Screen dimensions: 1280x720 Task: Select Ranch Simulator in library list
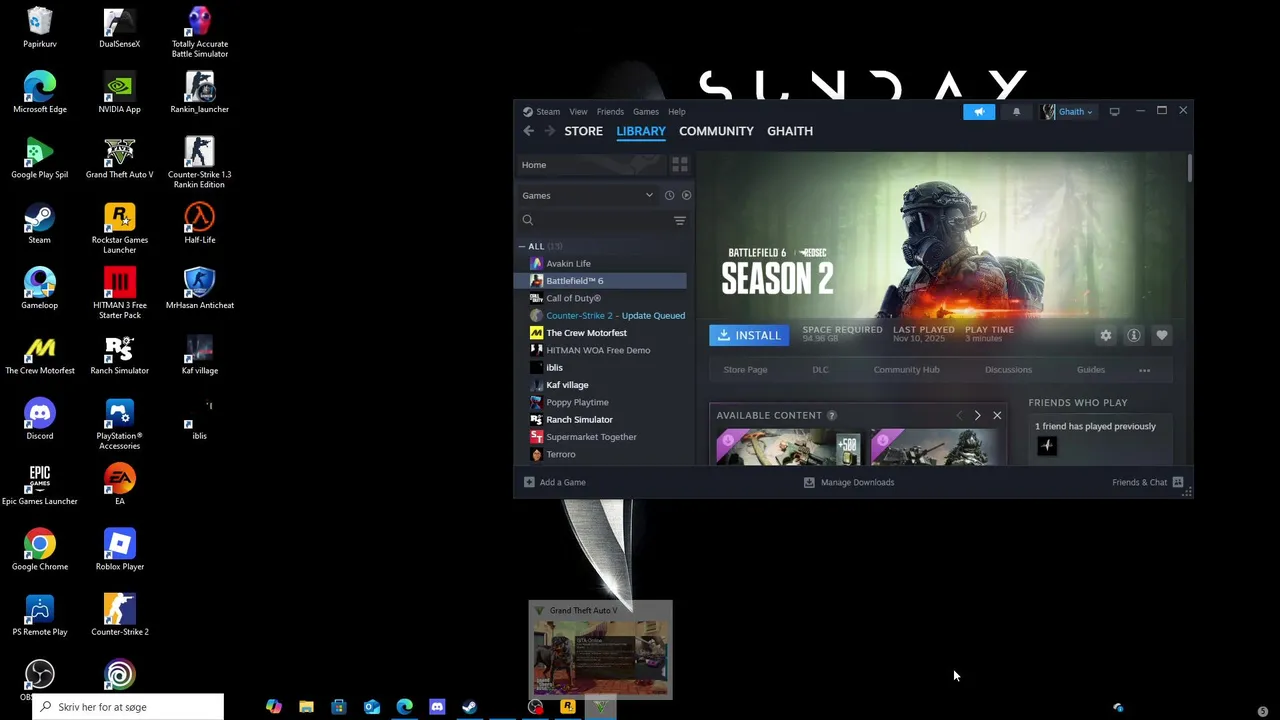[601, 419]
